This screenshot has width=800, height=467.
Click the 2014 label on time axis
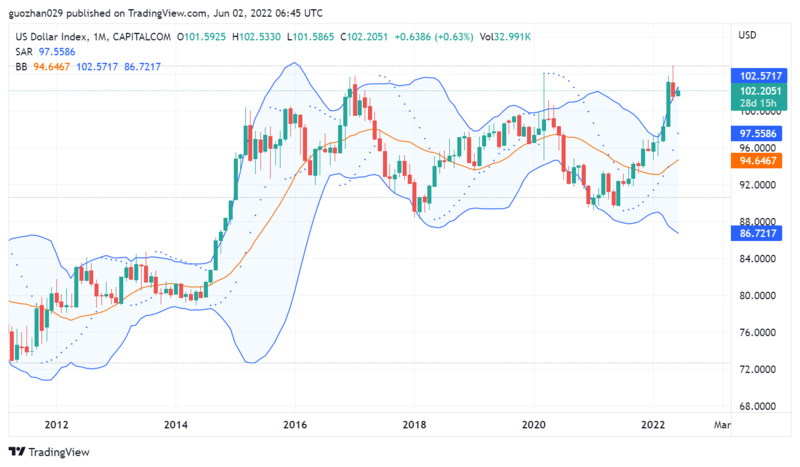tap(176, 425)
